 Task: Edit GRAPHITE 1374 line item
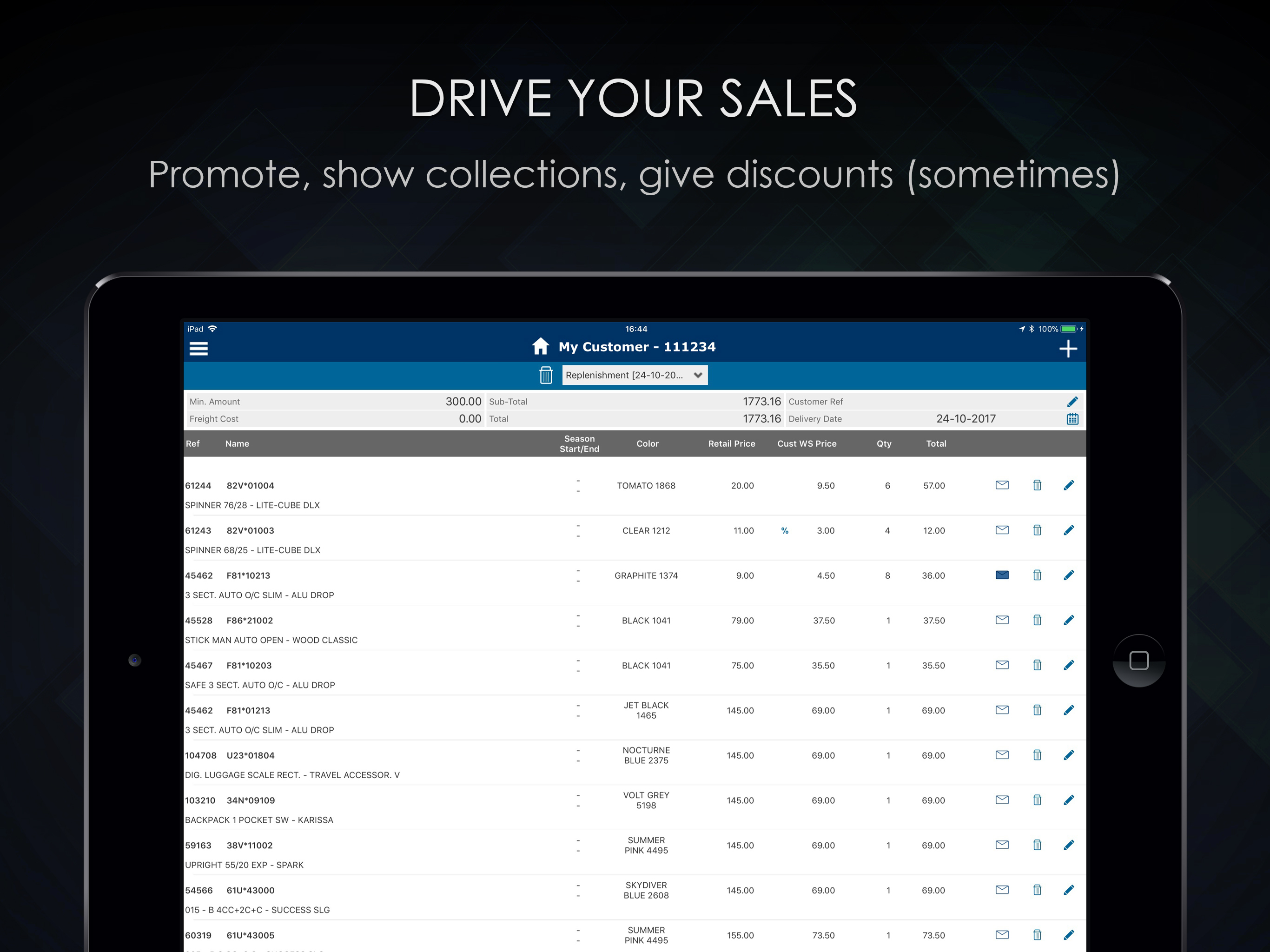1068,575
